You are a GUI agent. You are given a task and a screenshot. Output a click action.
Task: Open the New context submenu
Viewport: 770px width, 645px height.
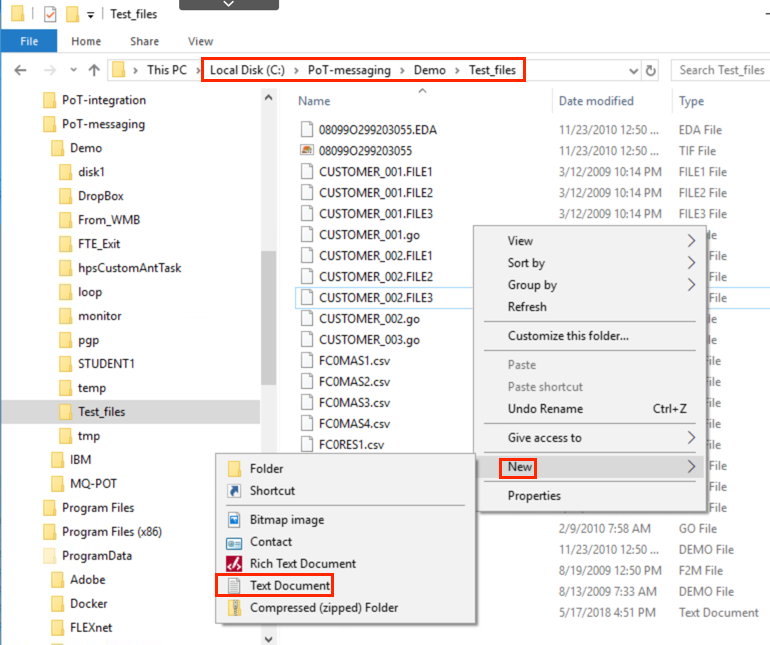tap(591, 467)
